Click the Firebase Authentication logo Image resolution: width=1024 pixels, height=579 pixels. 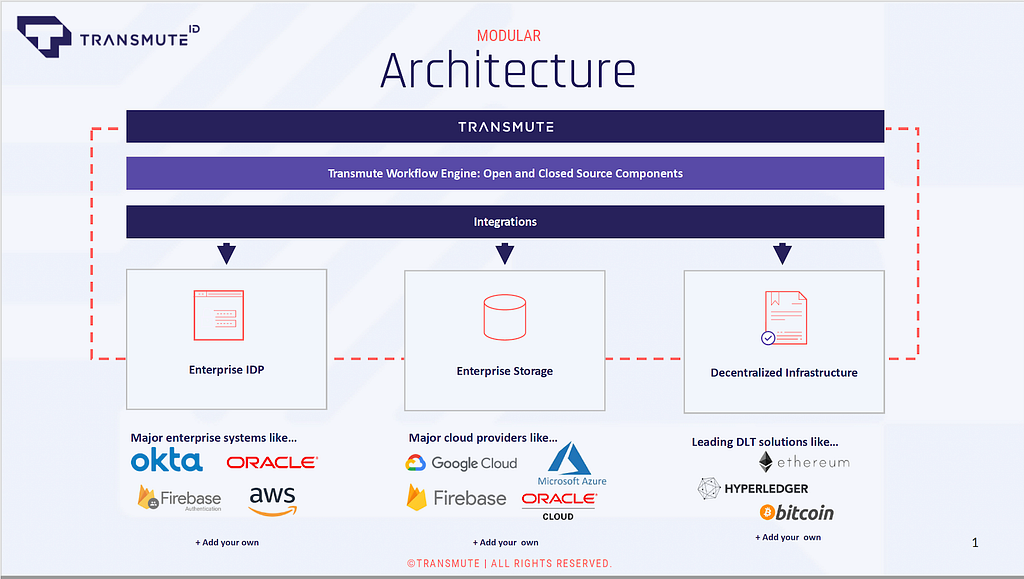pos(180,498)
